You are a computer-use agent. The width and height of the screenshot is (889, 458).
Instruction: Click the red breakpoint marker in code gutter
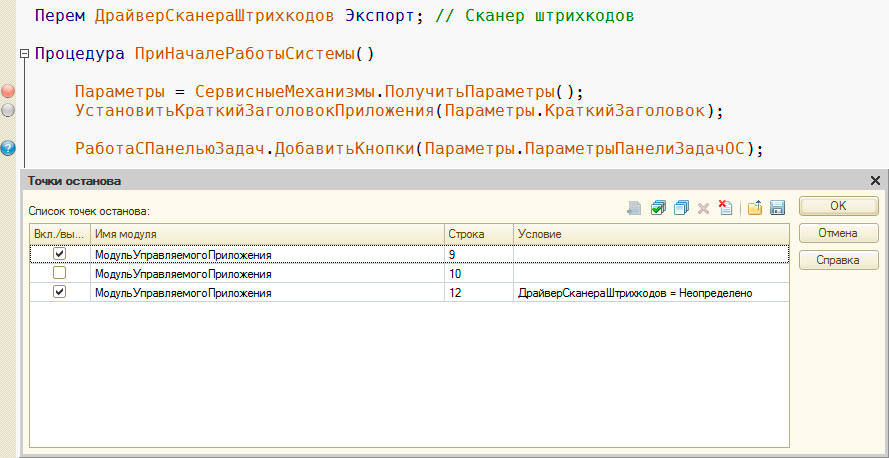click(8, 91)
